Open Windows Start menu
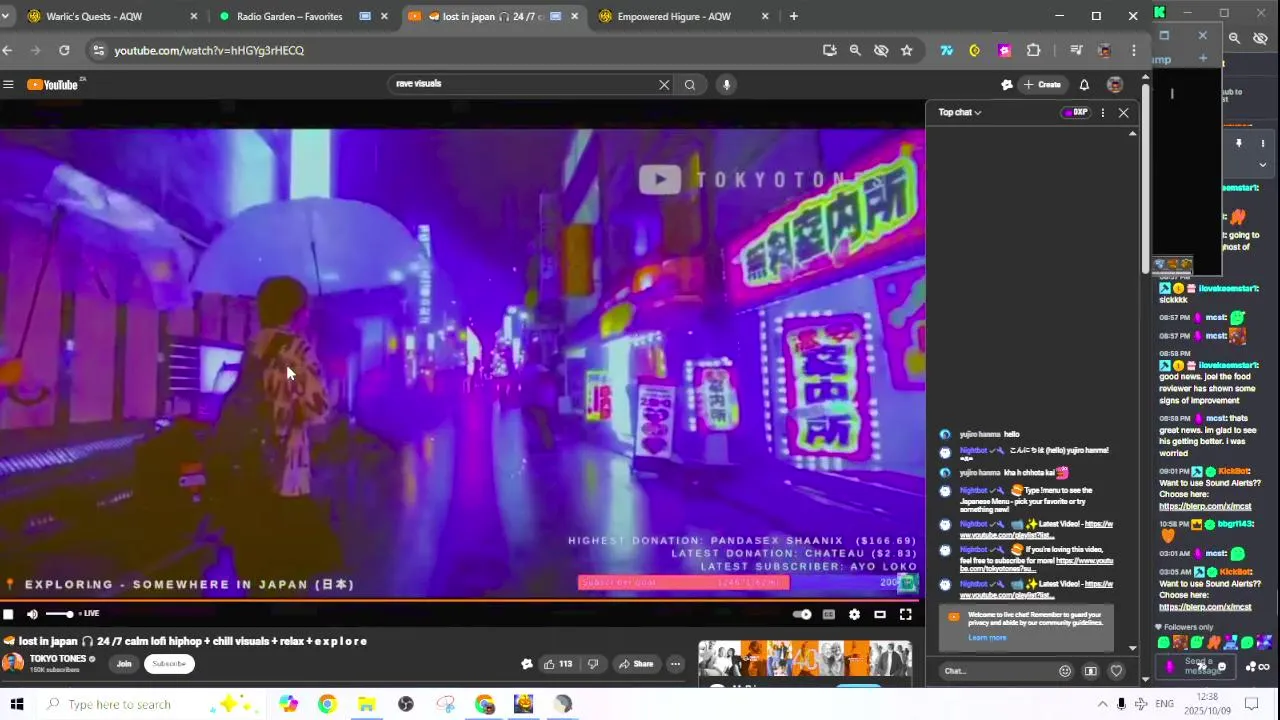The width and height of the screenshot is (1280, 720). tap(16, 704)
